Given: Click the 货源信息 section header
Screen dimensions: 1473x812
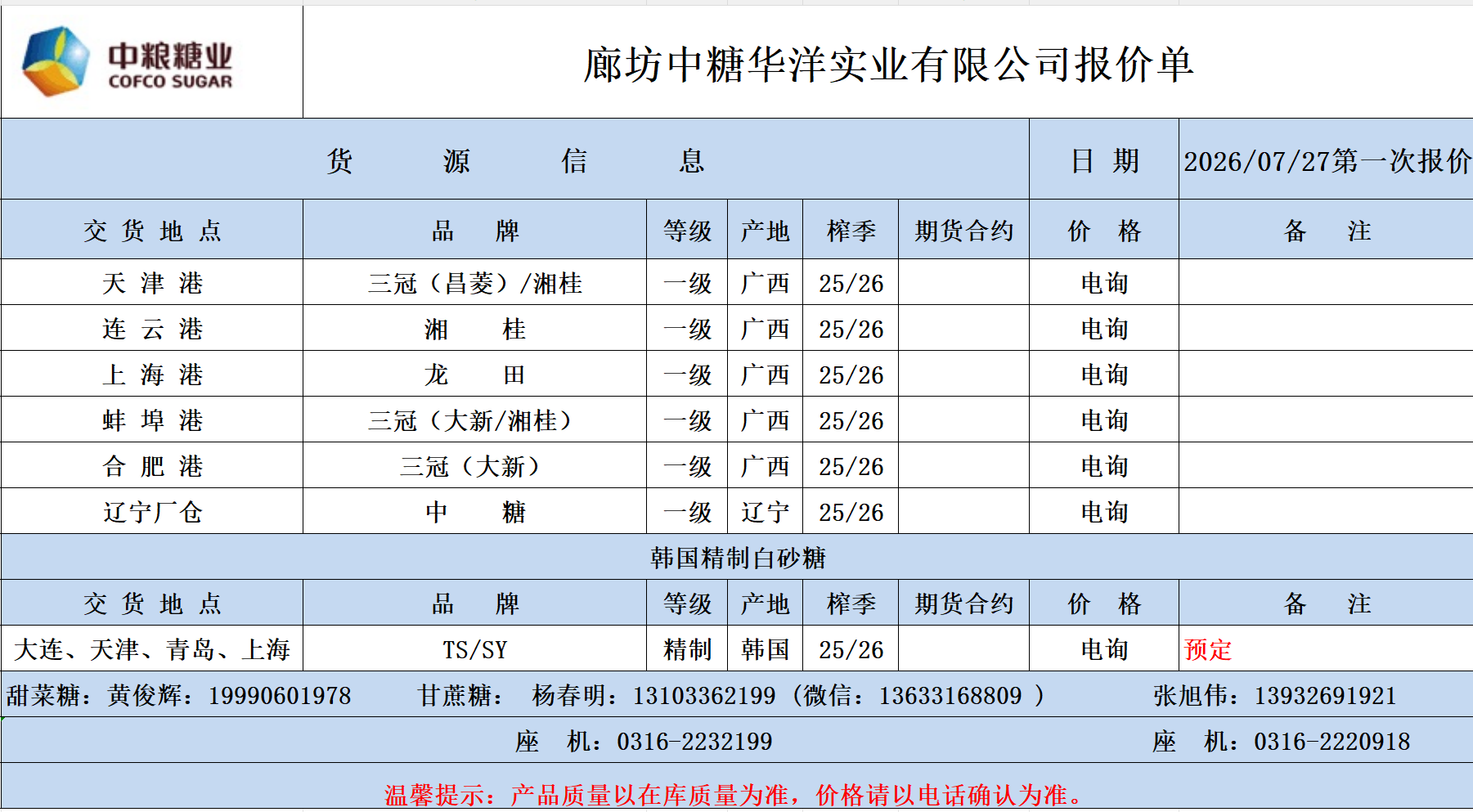Looking at the screenshot, I should point(515,160).
